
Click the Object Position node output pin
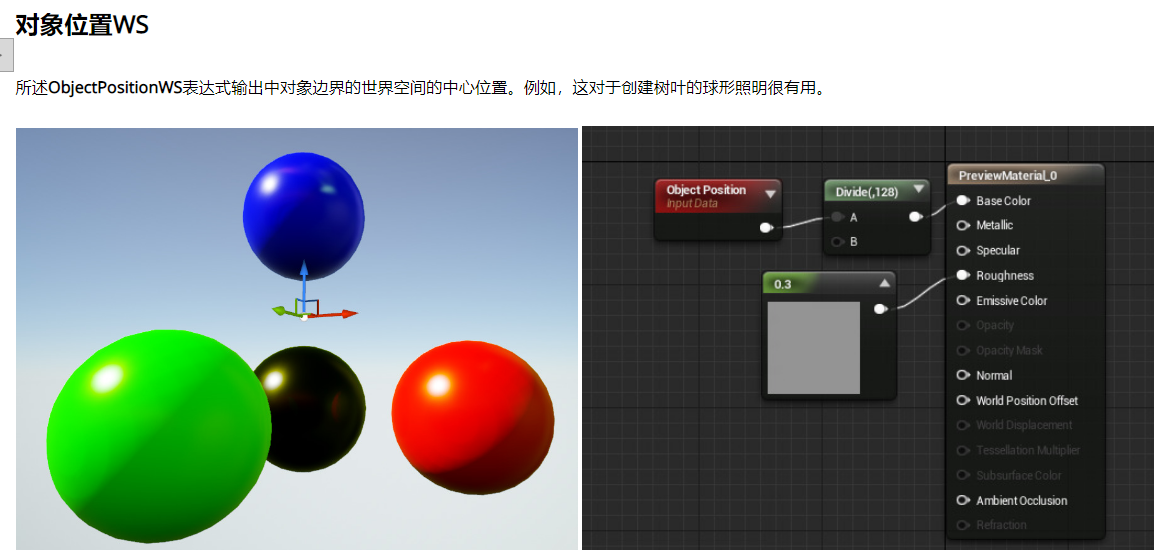click(765, 228)
